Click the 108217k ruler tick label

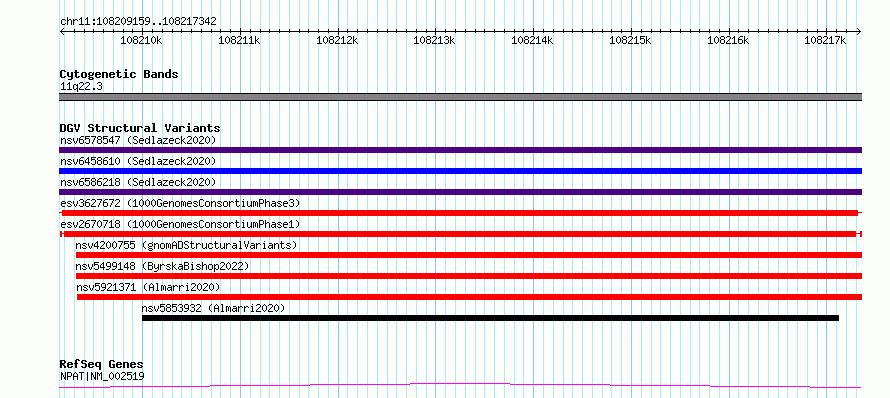[825, 40]
